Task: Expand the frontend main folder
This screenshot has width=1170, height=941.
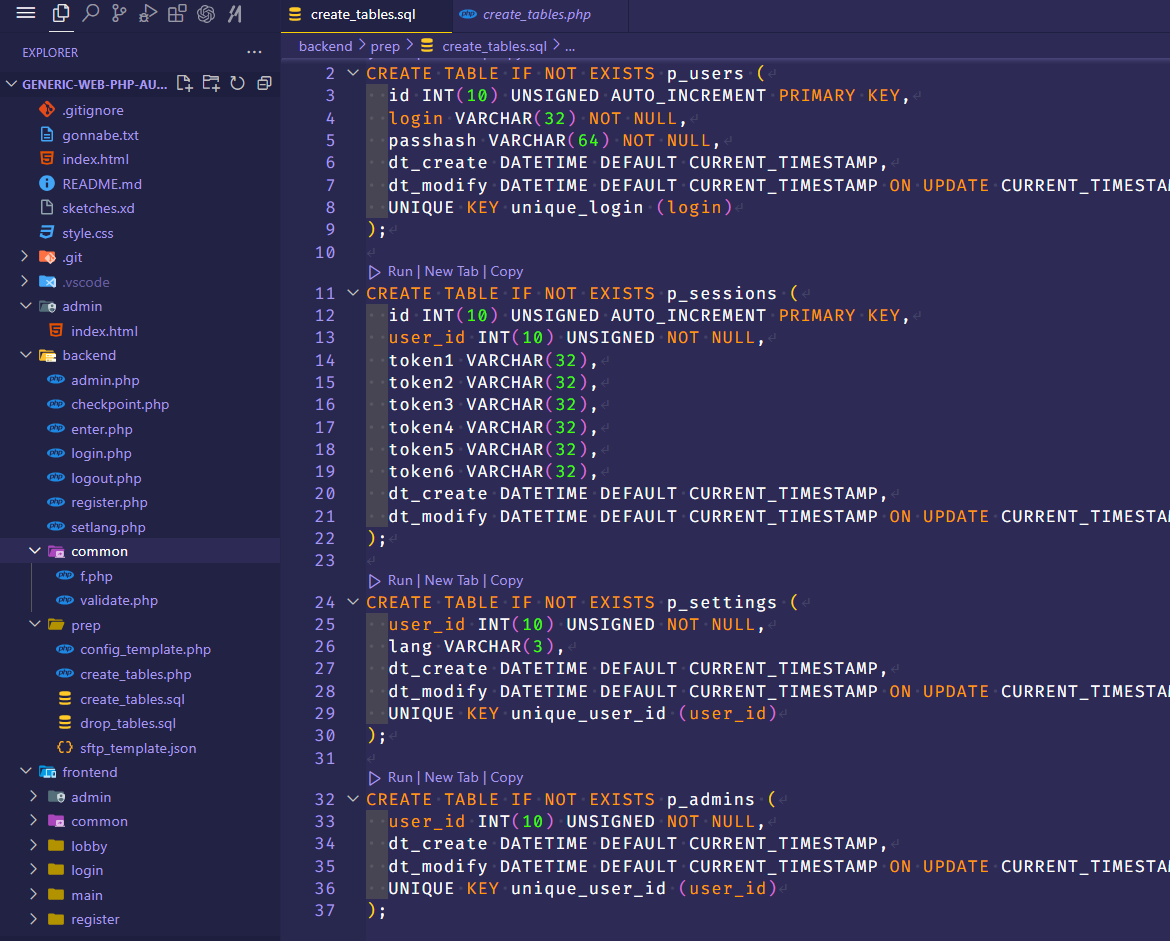Action: 34,894
